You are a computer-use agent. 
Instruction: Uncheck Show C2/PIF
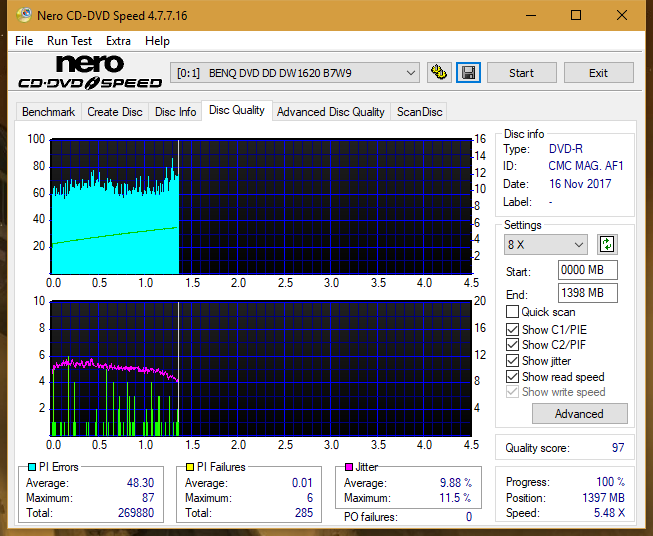(x=512, y=345)
